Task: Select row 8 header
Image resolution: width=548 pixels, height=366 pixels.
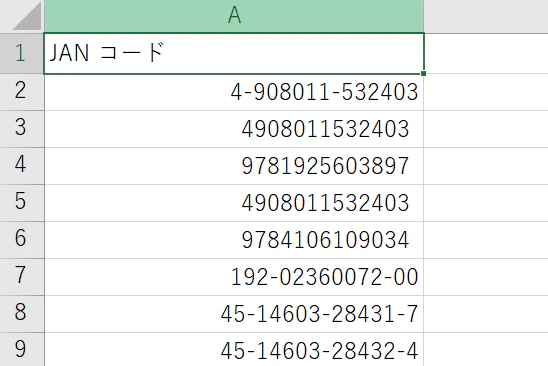Action: coord(22,314)
